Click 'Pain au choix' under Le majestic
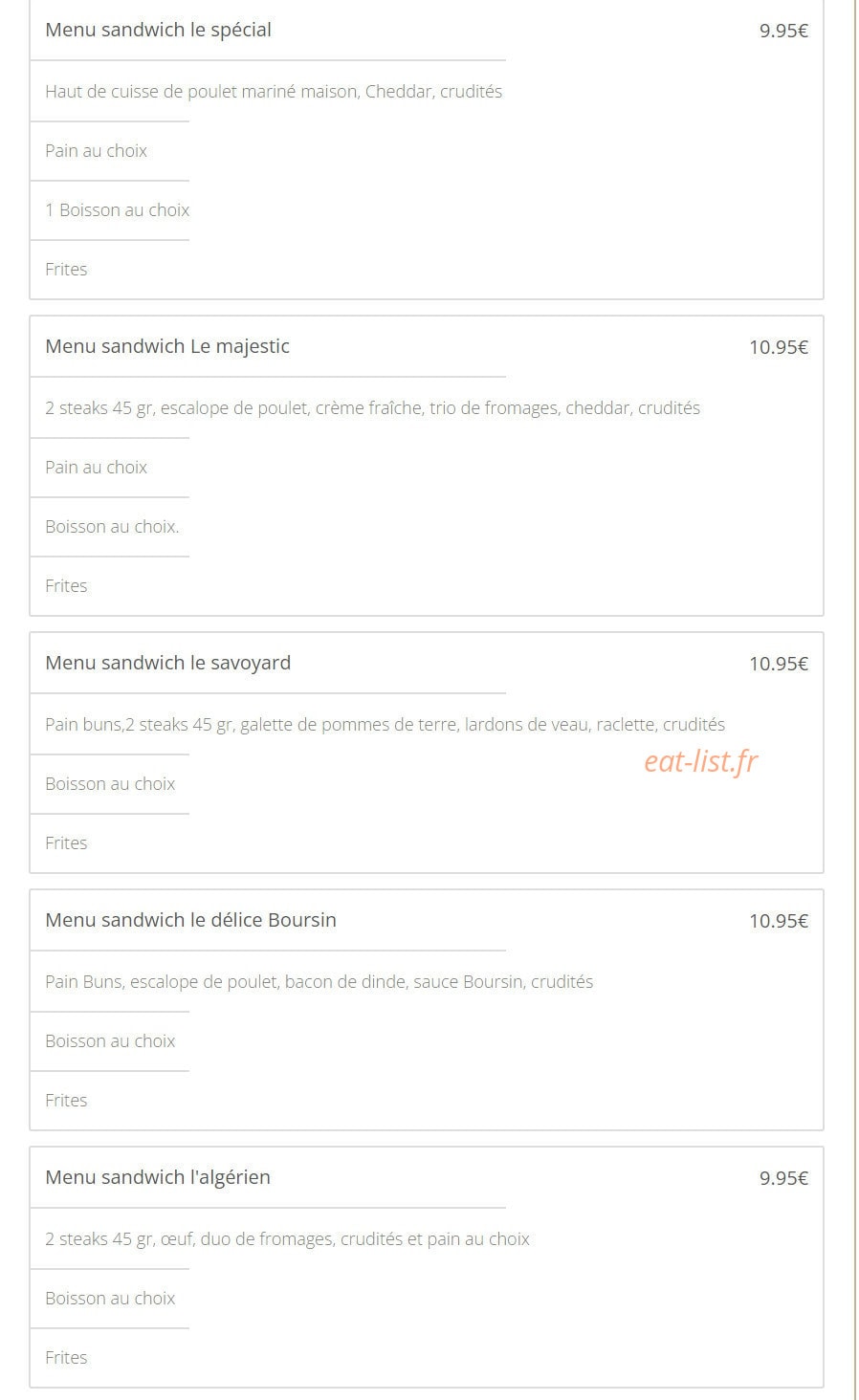 point(96,468)
